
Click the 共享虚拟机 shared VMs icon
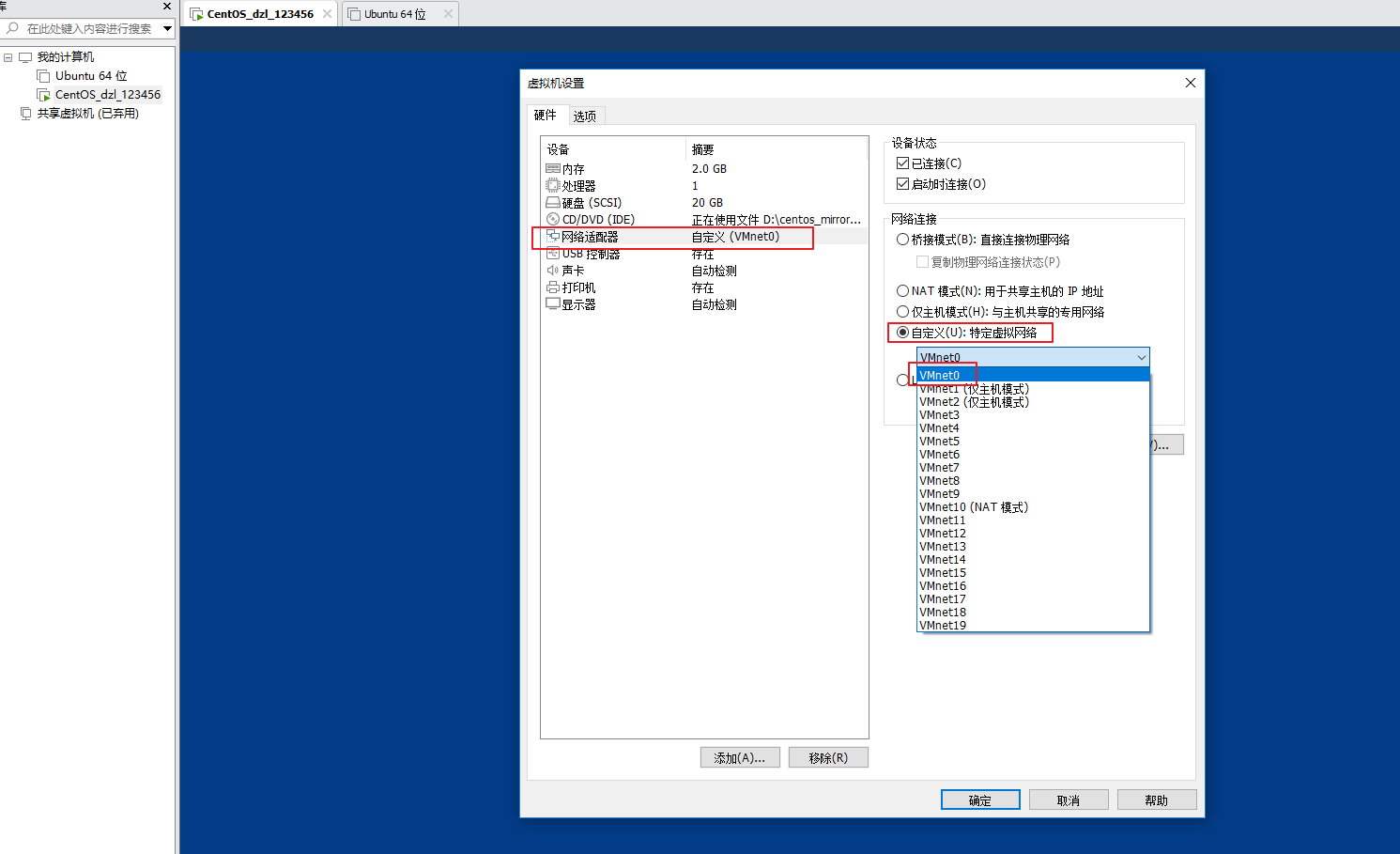click(25, 114)
